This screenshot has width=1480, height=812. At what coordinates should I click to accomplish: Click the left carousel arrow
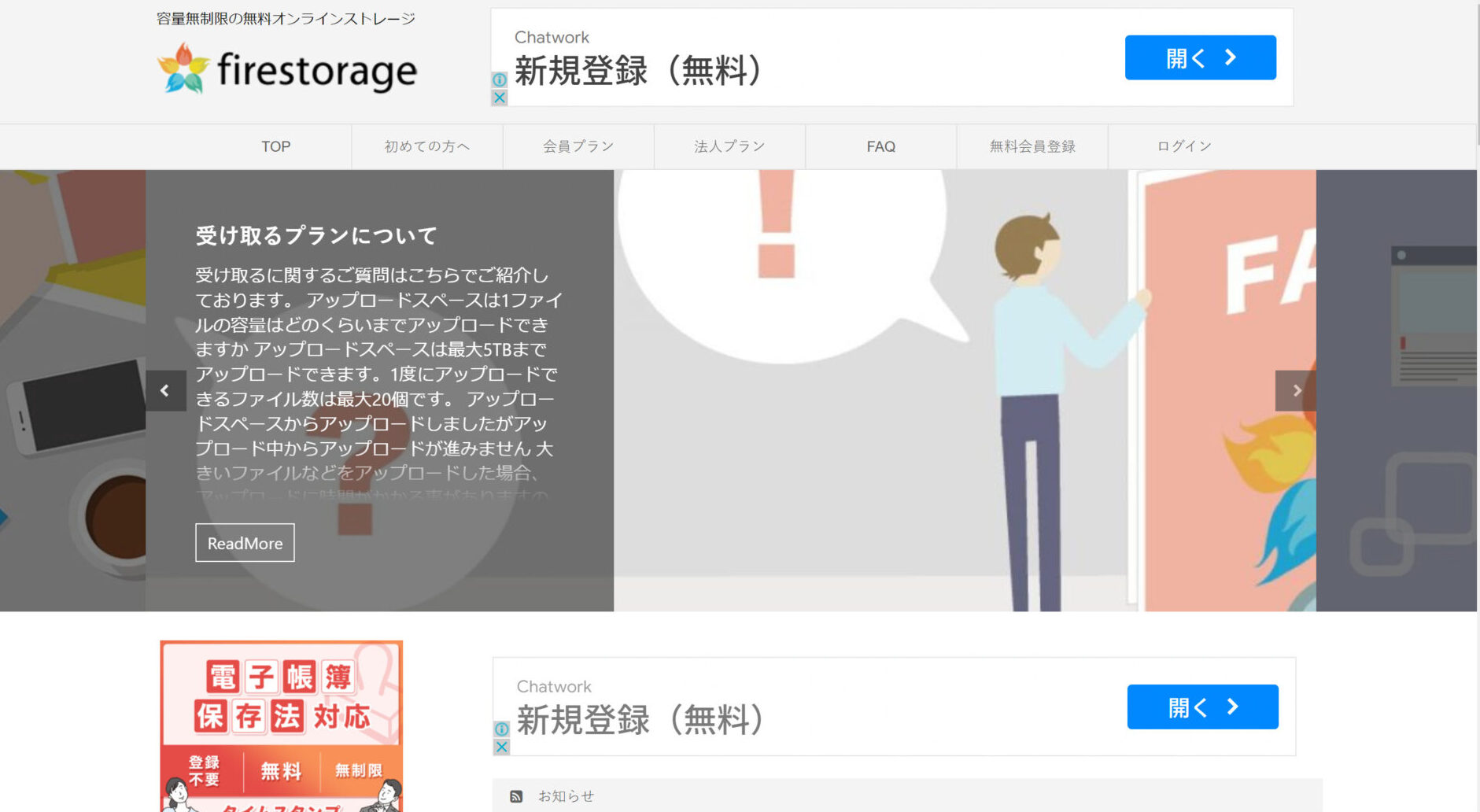pos(165,390)
